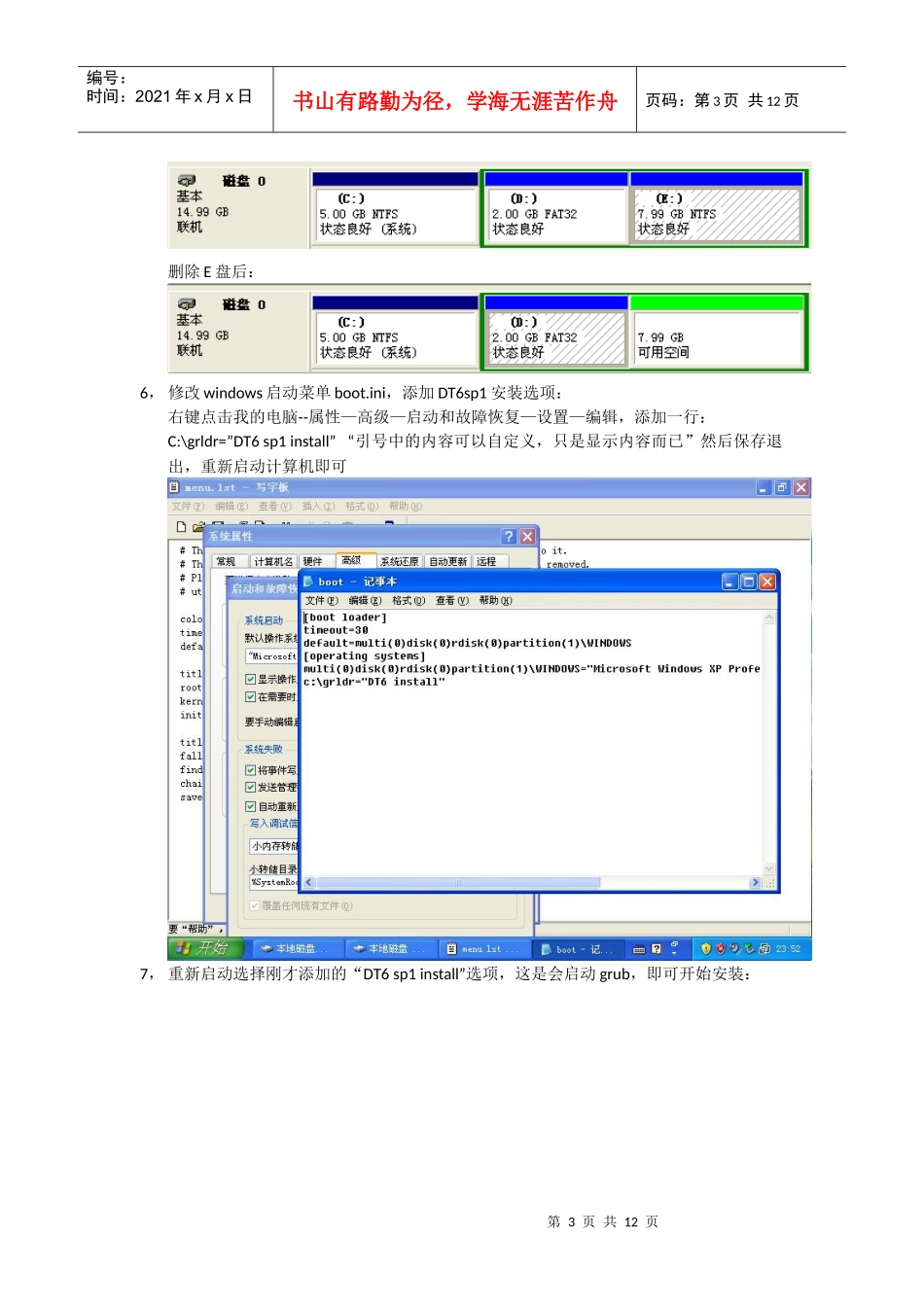Switch to the menu.lst taskbar button
924x1307 pixels.
pyautogui.click(x=482, y=949)
